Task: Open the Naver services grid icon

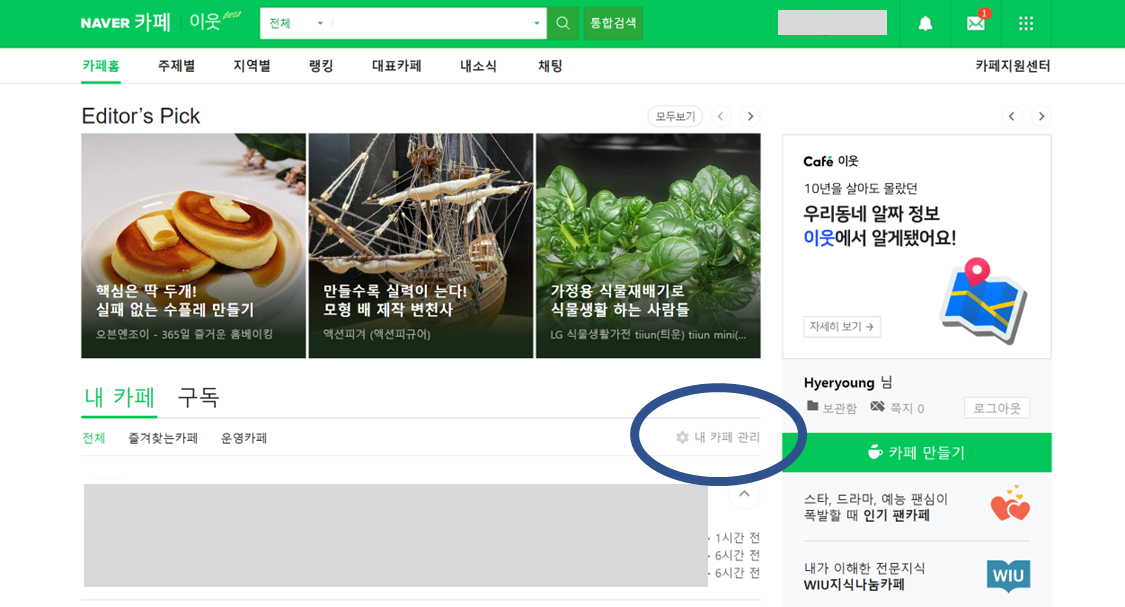Action: 1026,24
